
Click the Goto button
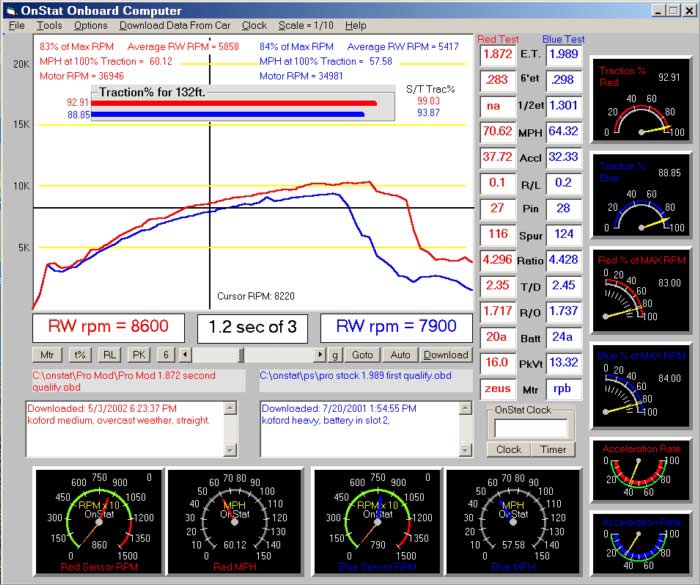(362, 355)
